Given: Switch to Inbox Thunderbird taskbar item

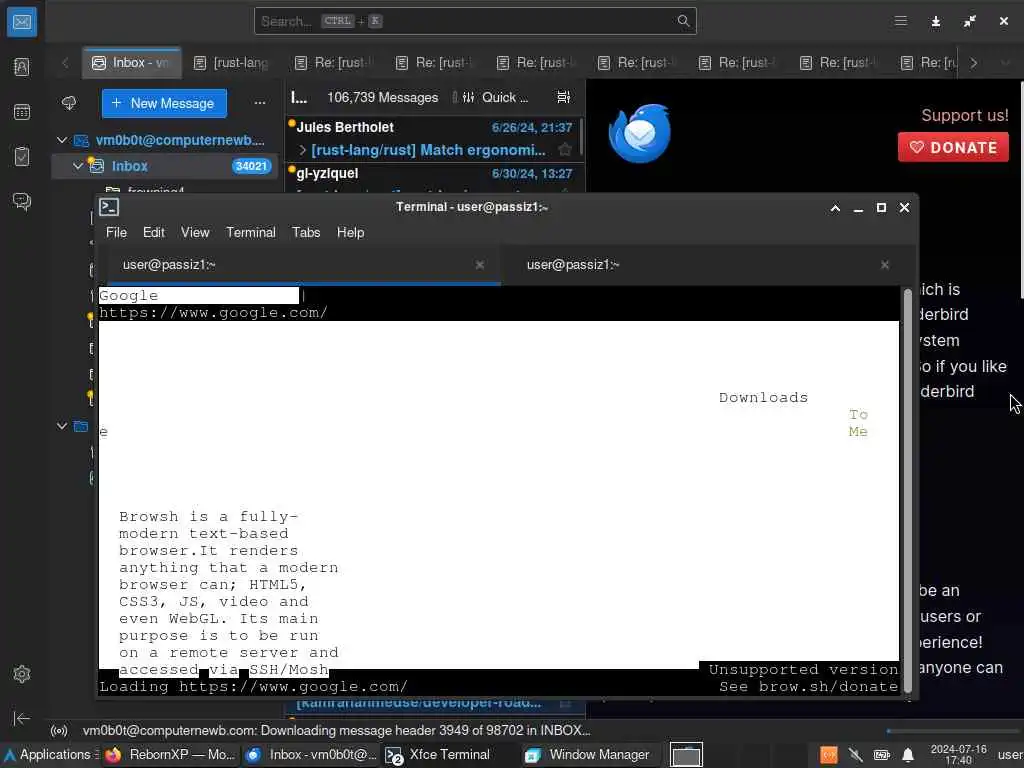Looking at the screenshot, I should [311, 754].
